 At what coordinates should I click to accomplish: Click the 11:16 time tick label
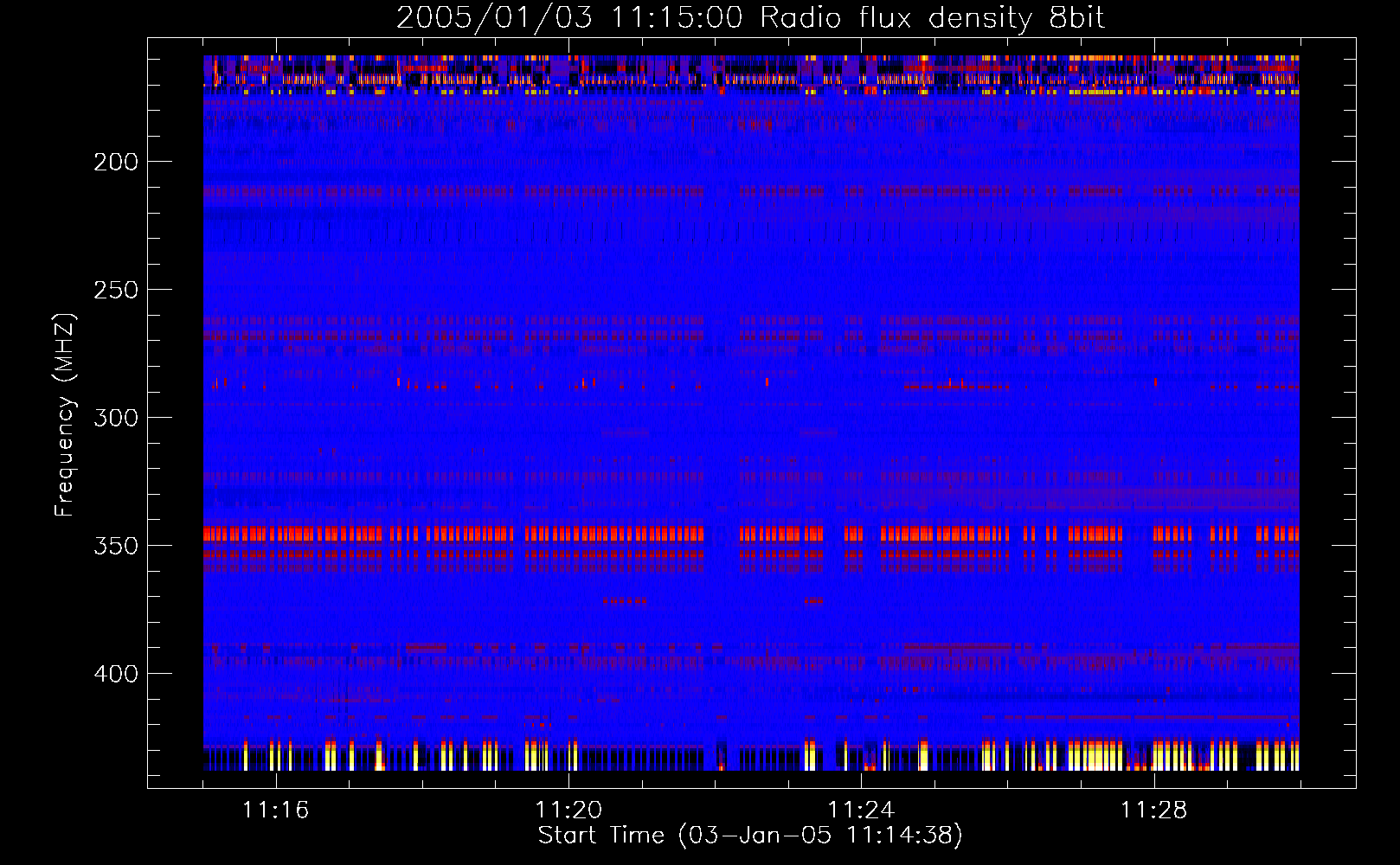click(276, 810)
